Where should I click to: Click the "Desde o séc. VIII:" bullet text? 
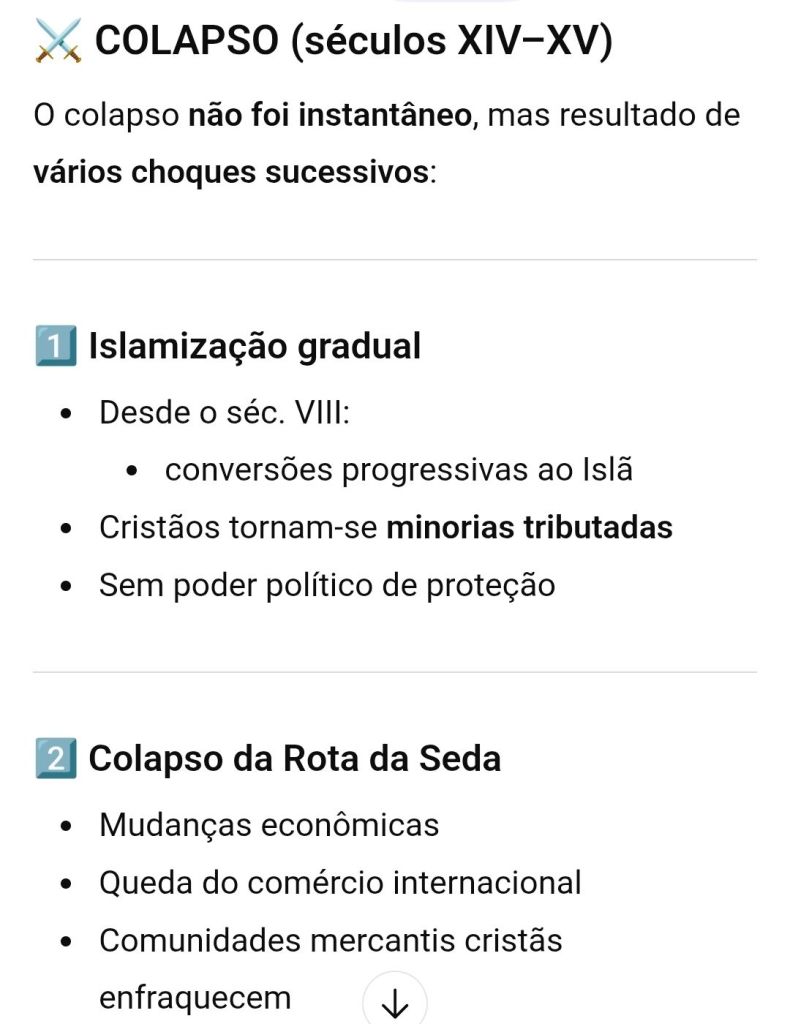tap(223, 413)
